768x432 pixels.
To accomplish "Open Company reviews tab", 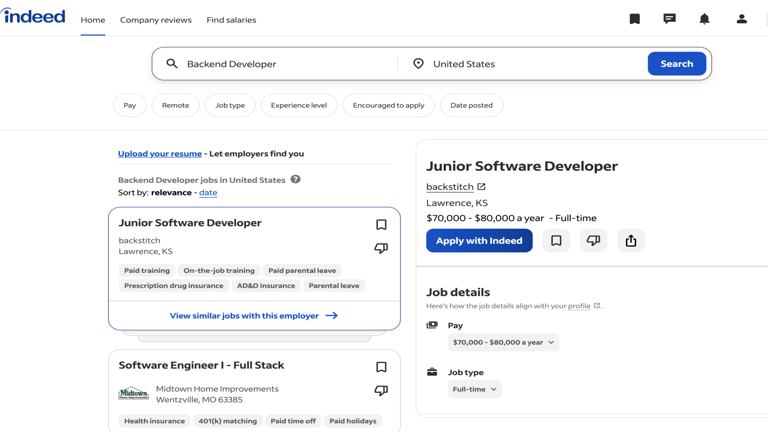I will point(156,20).
